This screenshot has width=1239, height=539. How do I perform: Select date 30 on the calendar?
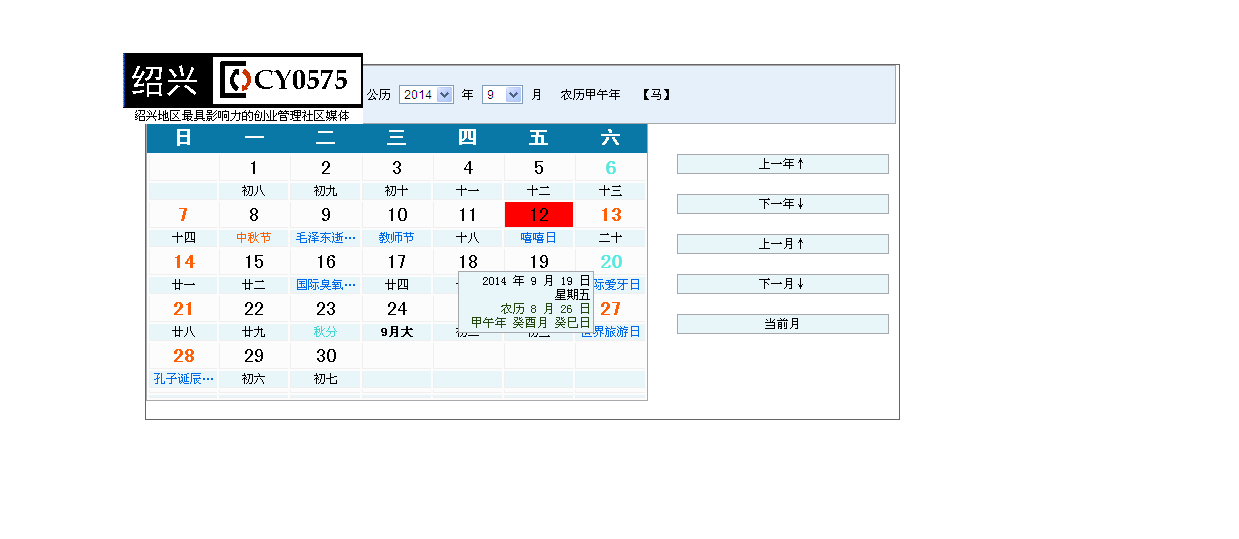coord(326,356)
